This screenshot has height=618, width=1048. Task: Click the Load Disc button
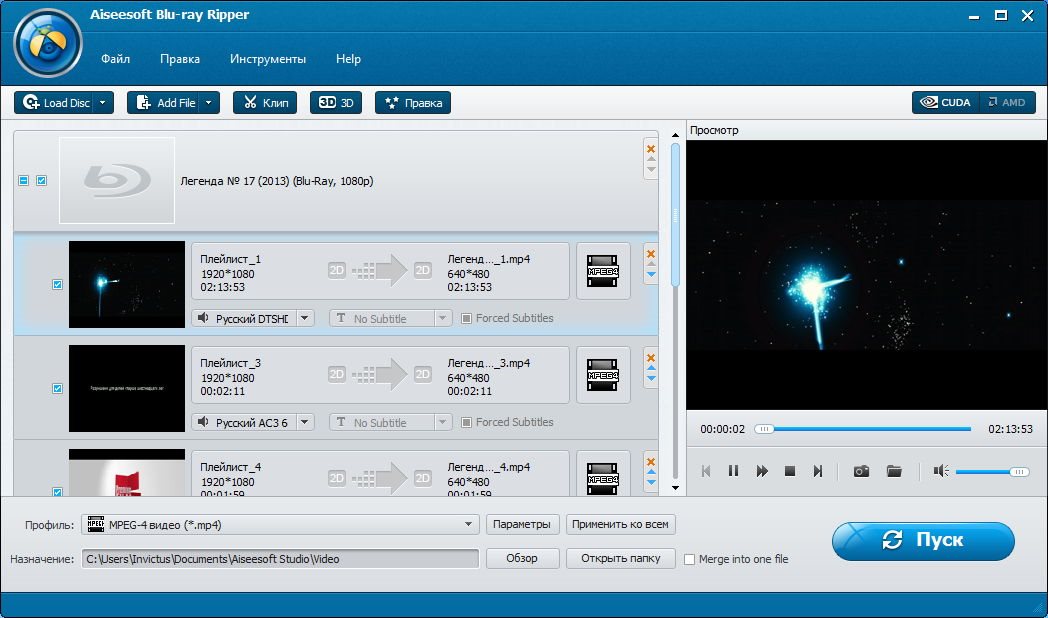point(55,103)
